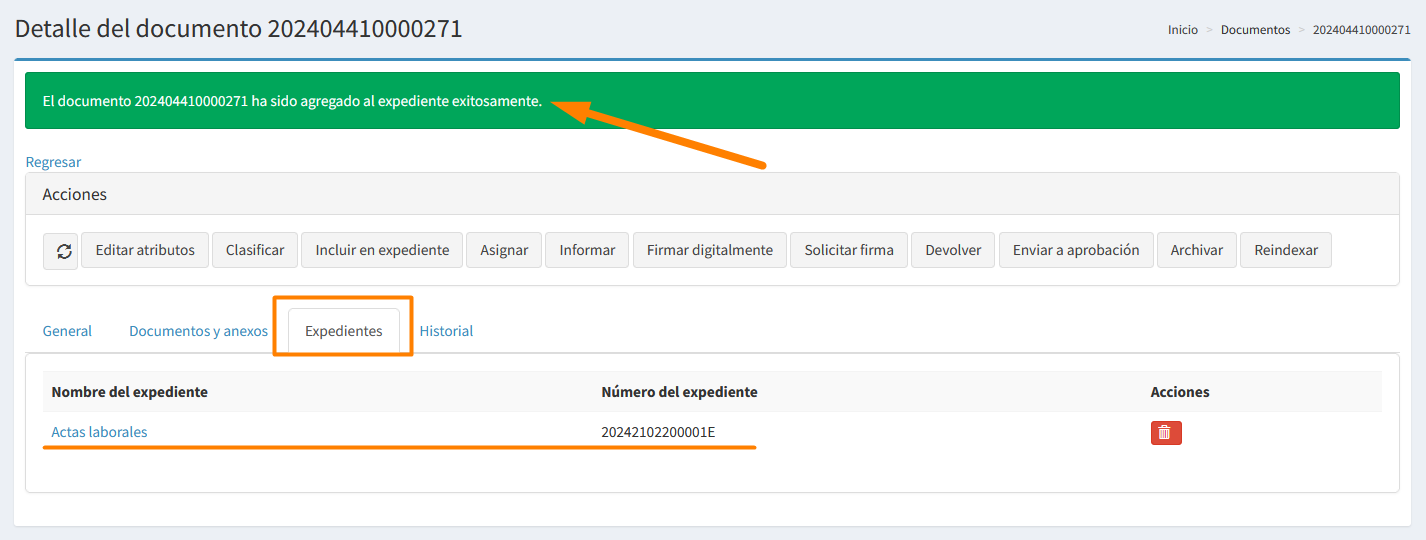Click the Acciones panel heading
The image size is (1426, 540).
point(74,194)
